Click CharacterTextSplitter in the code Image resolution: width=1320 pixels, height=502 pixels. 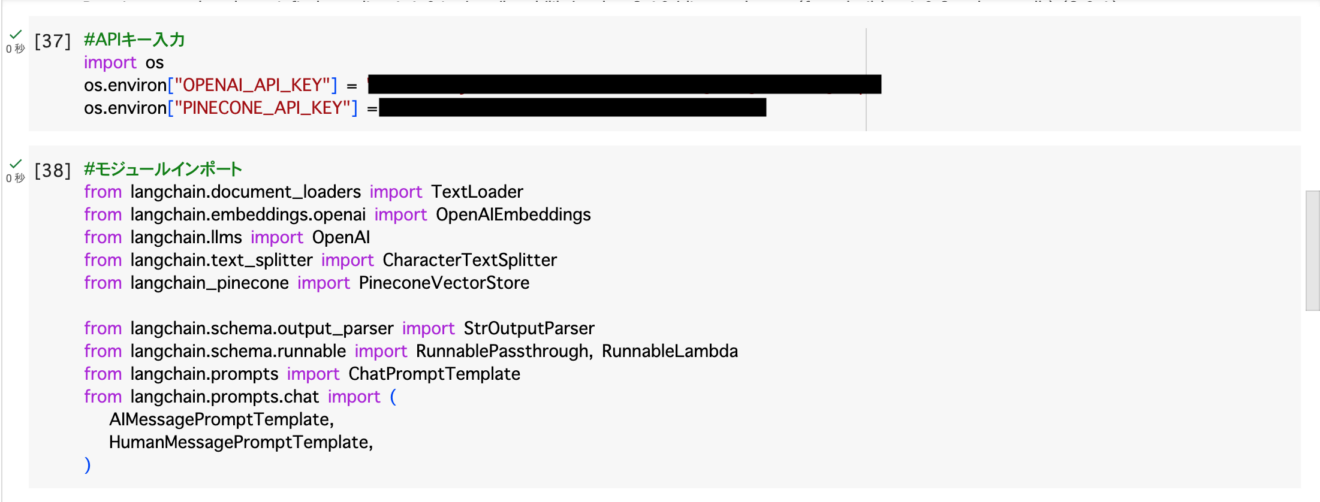pyautogui.click(x=469, y=260)
